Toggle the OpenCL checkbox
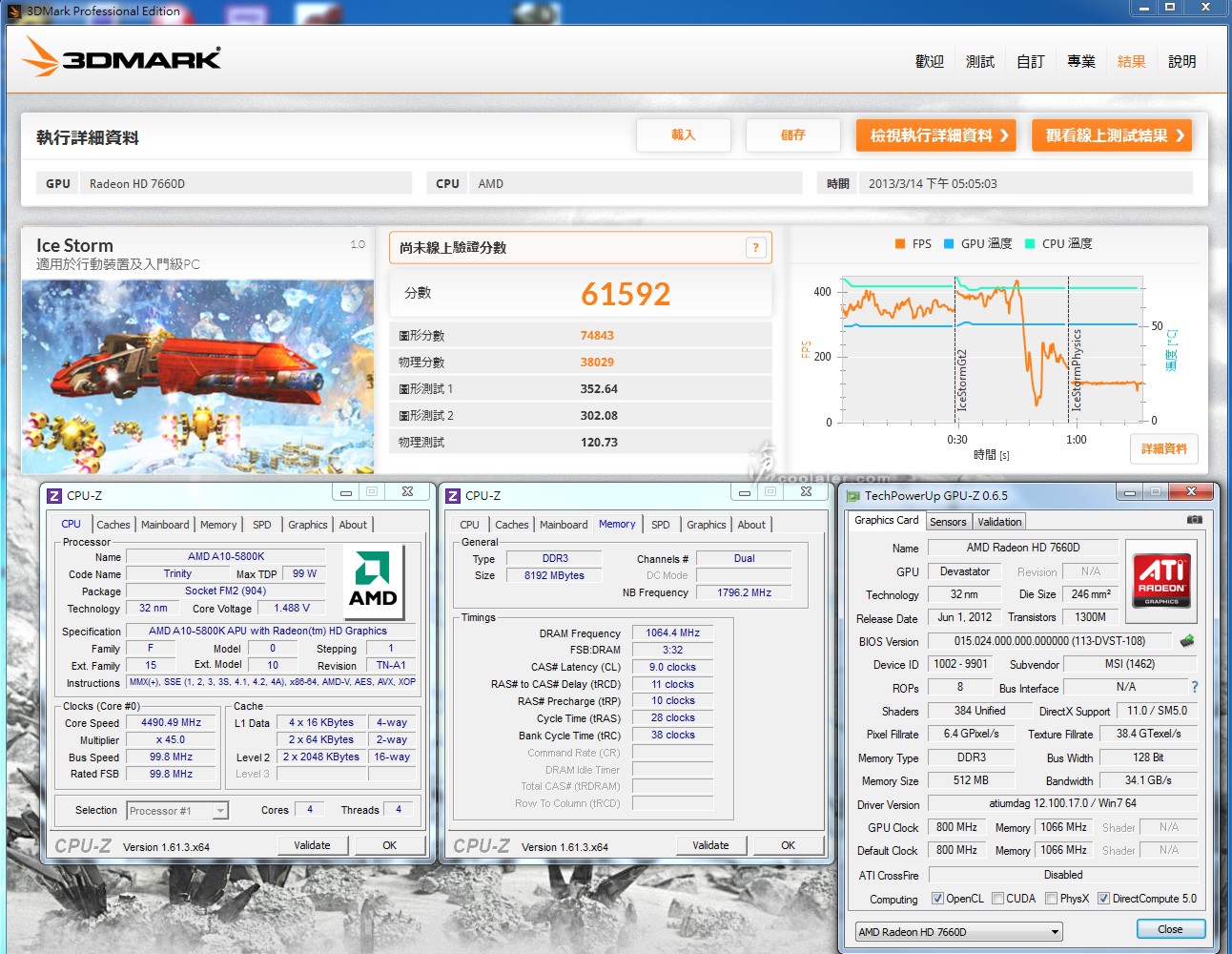Viewport: 1232px width, 954px height. click(937, 899)
